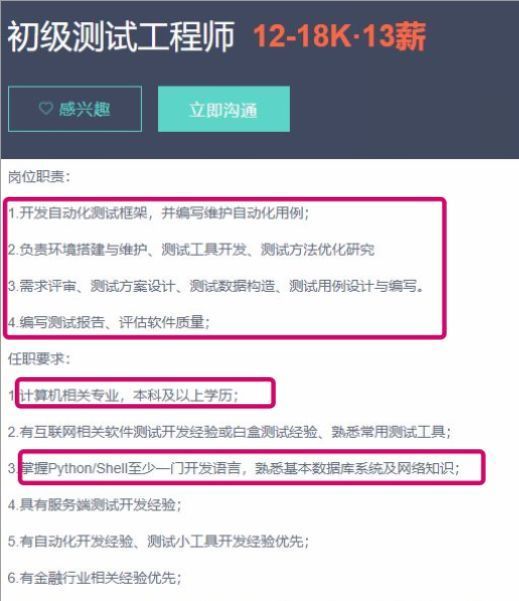Click requirement 有互联网相关软件测试开发经验

pyautogui.click(x=229, y=432)
